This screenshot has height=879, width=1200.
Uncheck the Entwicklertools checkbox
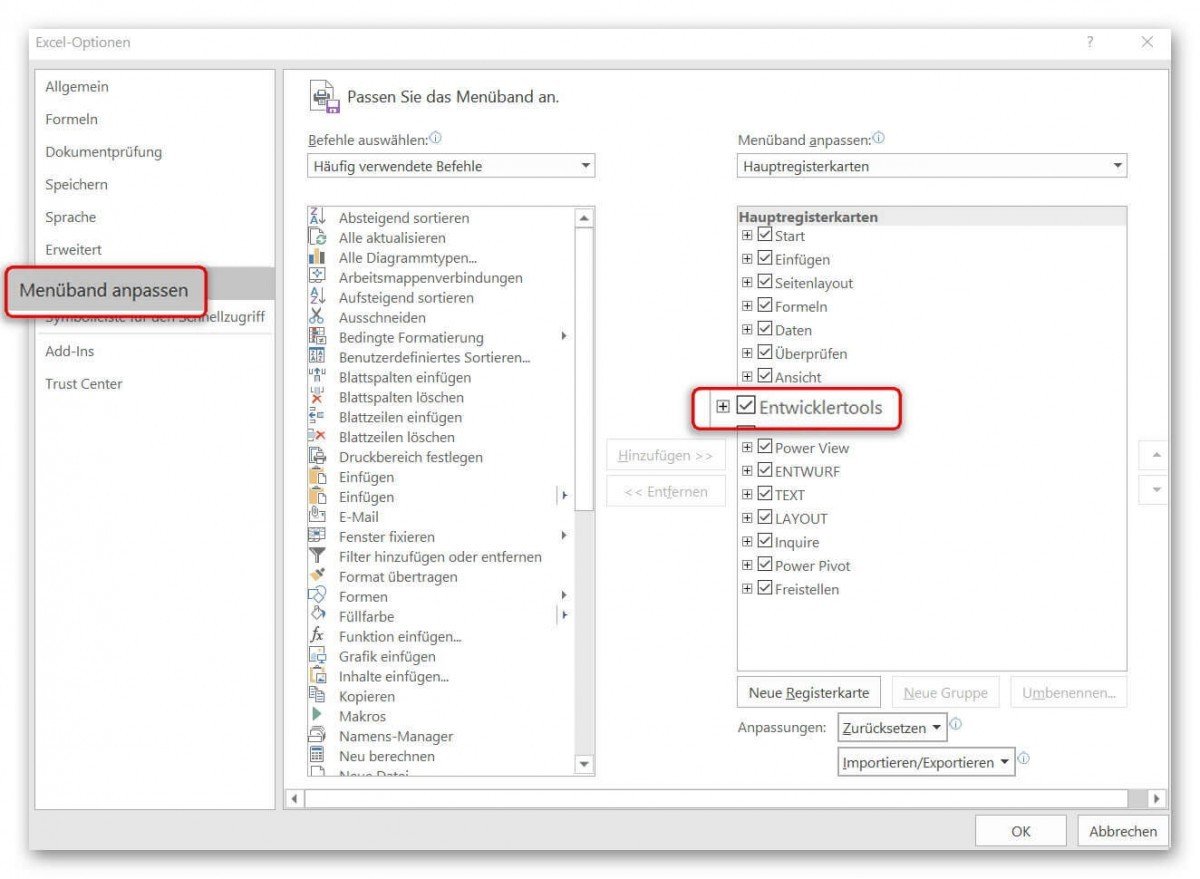pyautogui.click(x=747, y=407)
